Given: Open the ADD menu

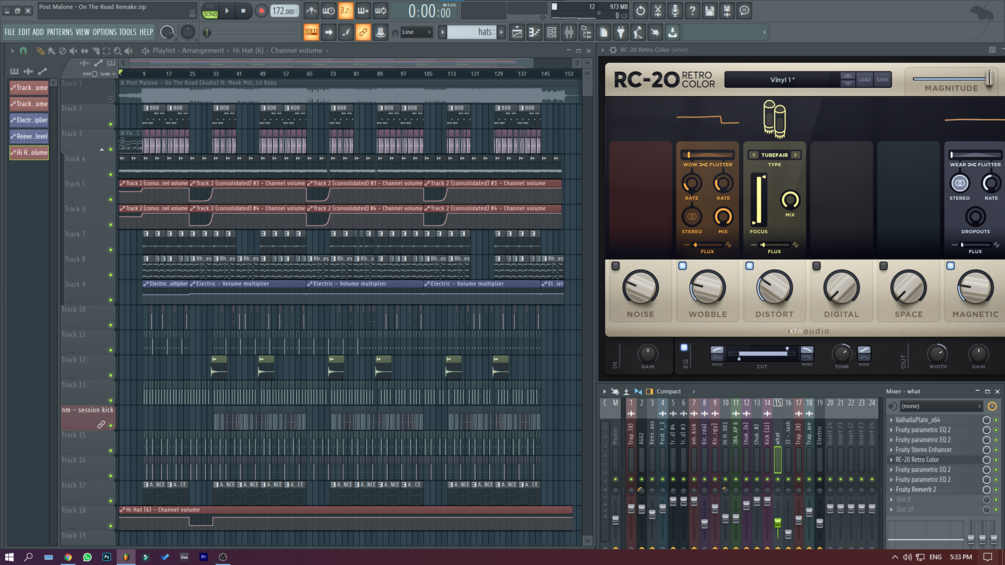Looking at the screenshot, I should [38, 32].
